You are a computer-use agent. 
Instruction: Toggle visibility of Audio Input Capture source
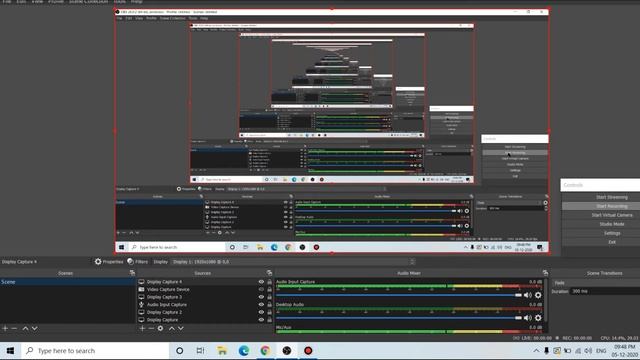tap(261, 304)
